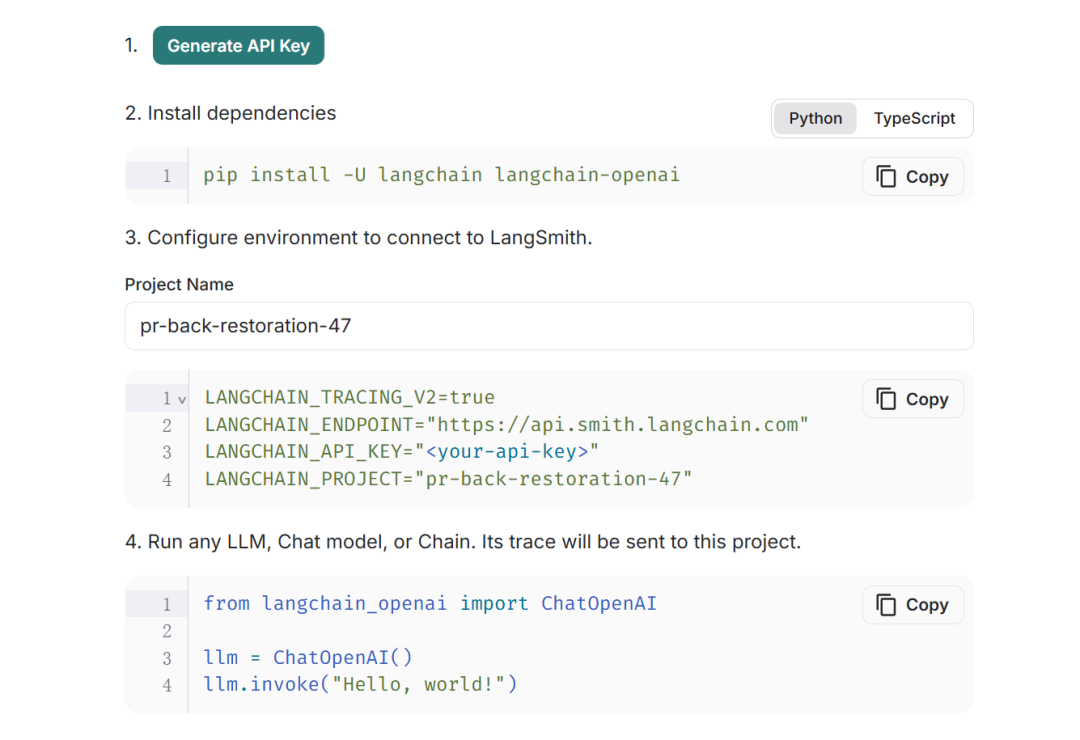
Task: Copy the LANGCHAIN environment variables block
Action: [x=913, y=399]
